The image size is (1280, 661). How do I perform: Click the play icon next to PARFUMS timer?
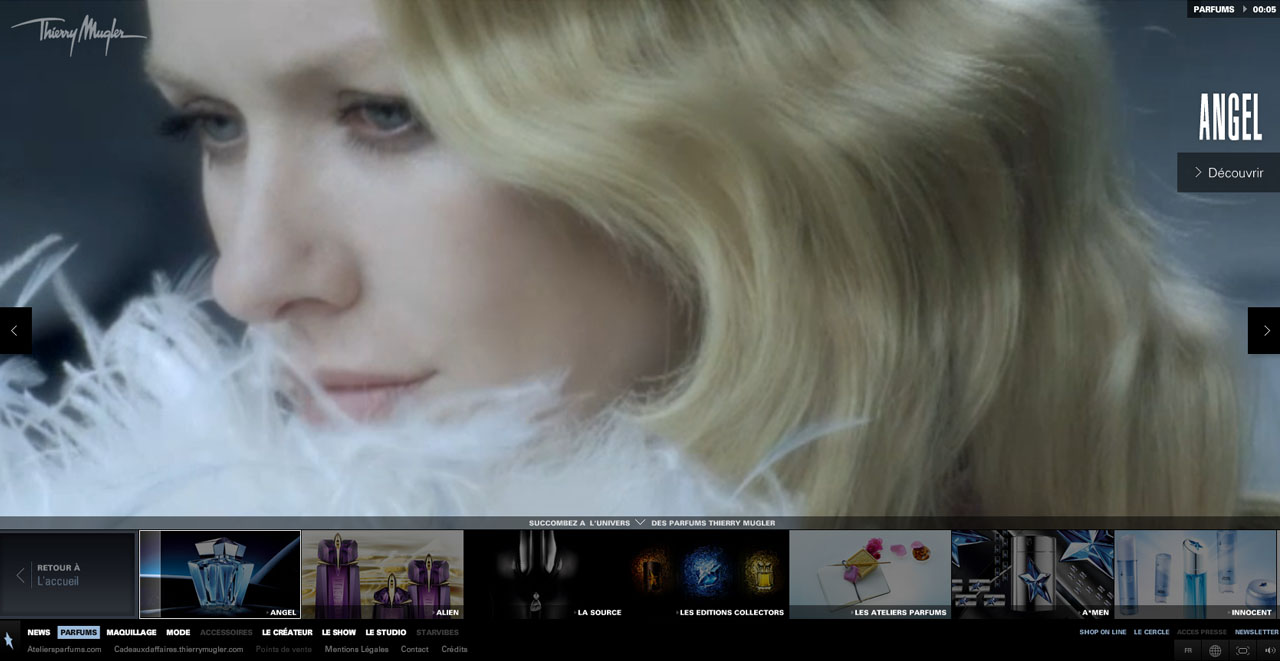[1243, 9]
